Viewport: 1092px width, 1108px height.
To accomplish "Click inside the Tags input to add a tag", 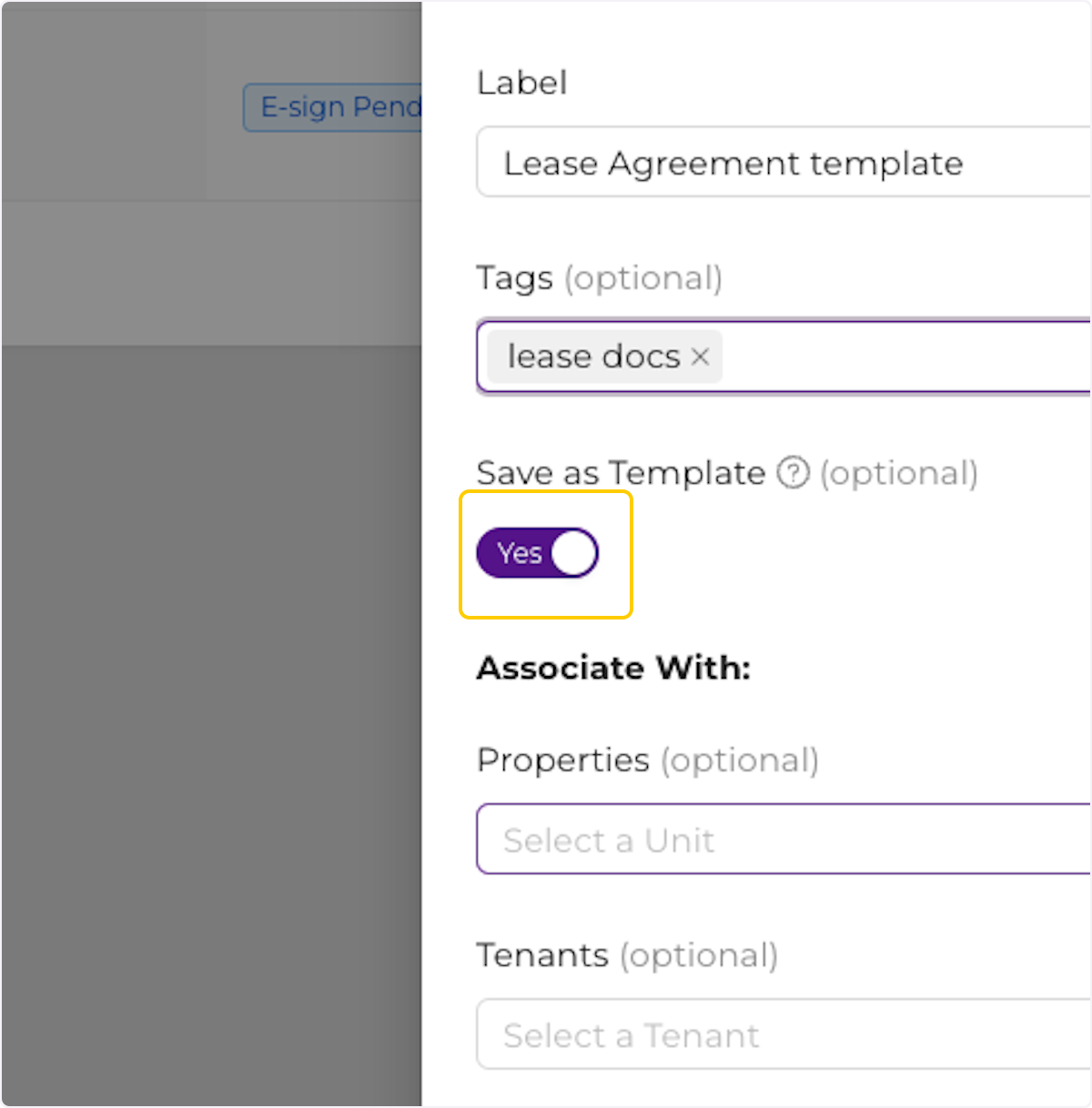I will [x=864, y=357].
